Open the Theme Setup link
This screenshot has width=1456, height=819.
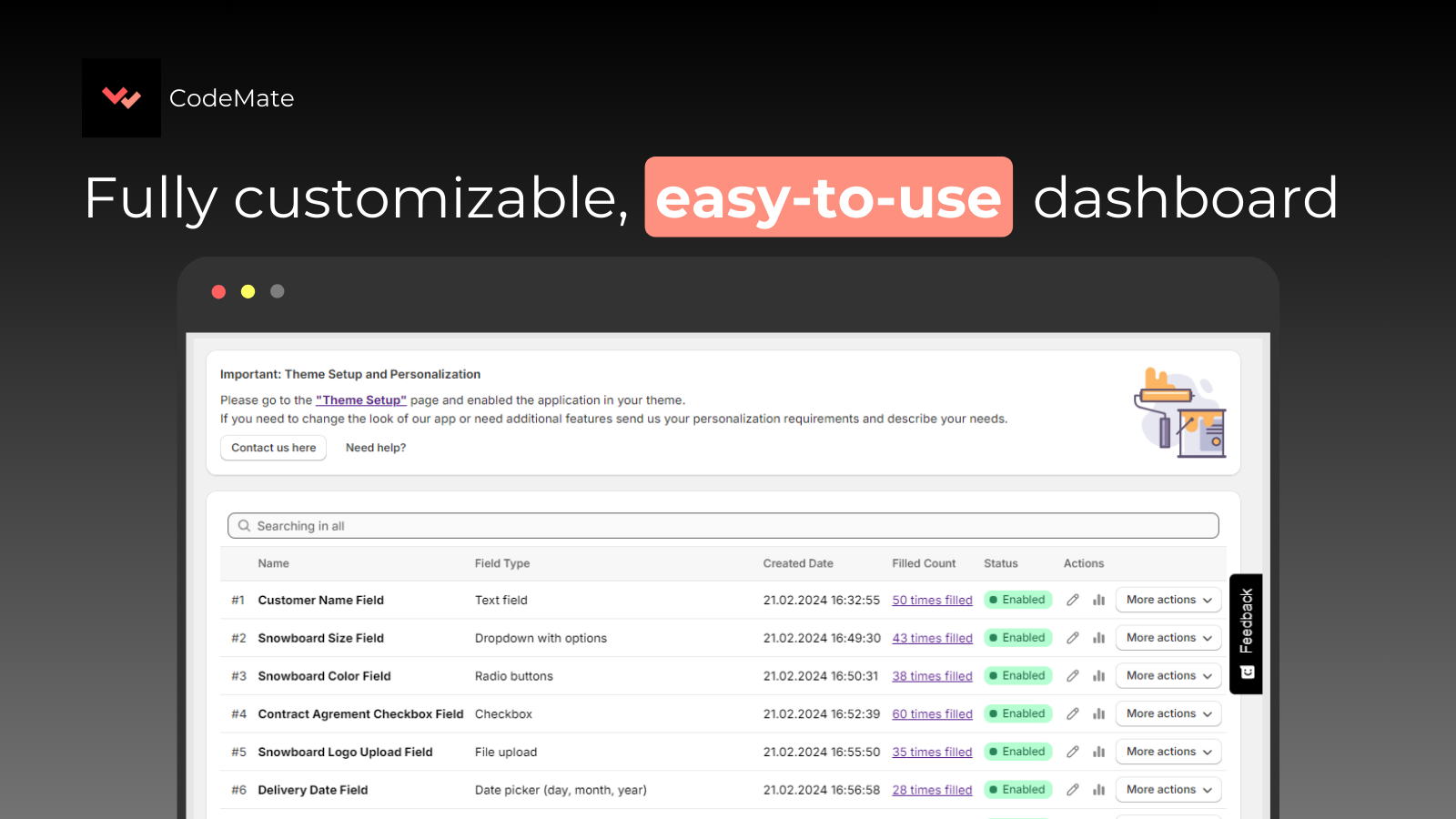tap(360, 399)
